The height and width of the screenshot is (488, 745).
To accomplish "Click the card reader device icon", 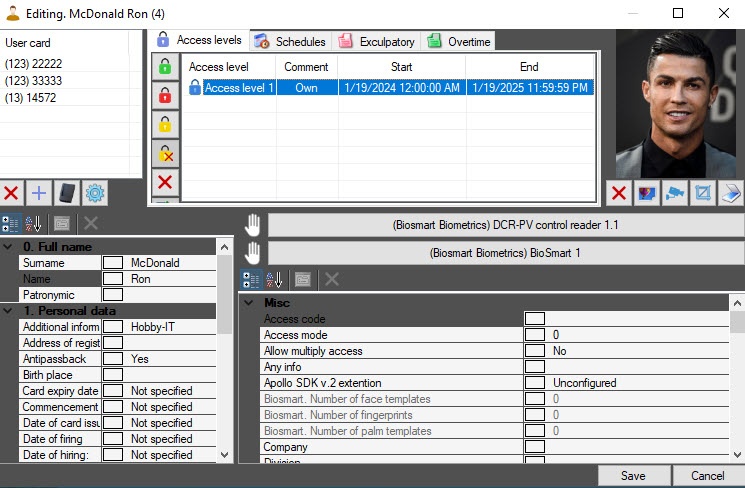I will tap(67, 193).
